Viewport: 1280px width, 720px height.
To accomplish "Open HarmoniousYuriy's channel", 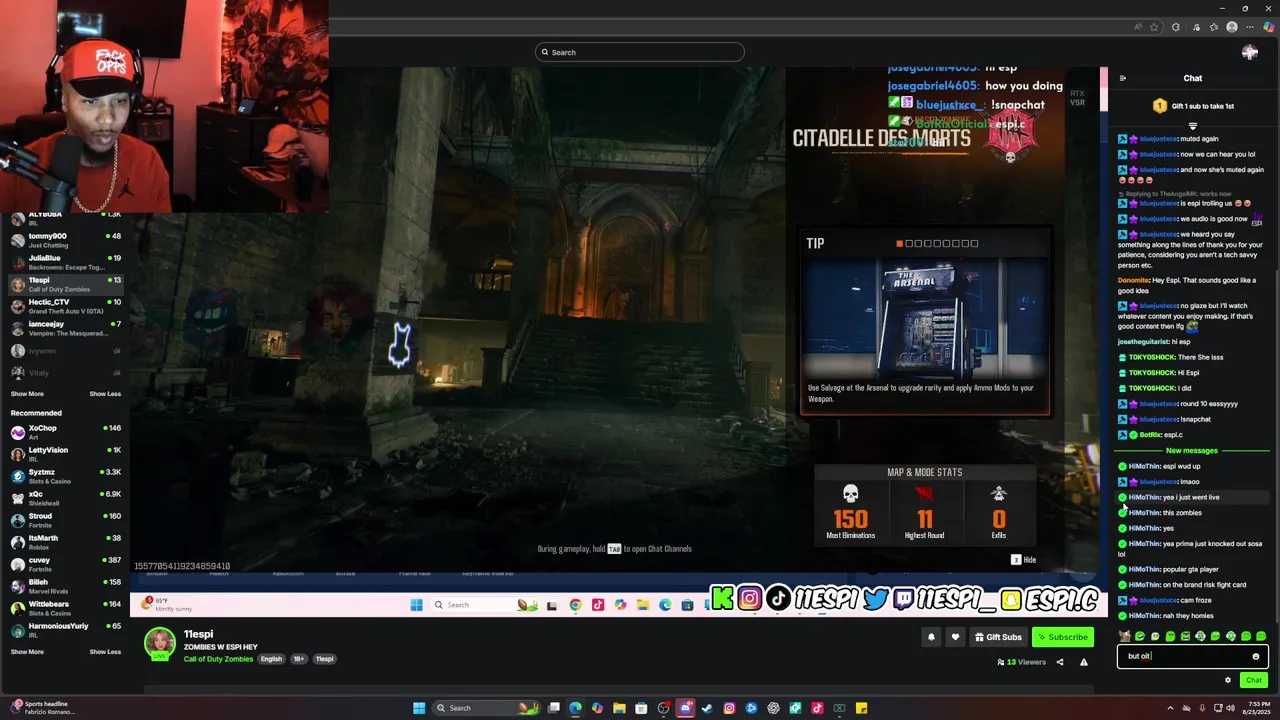I will pyautogui.click(x=65, y=630).
